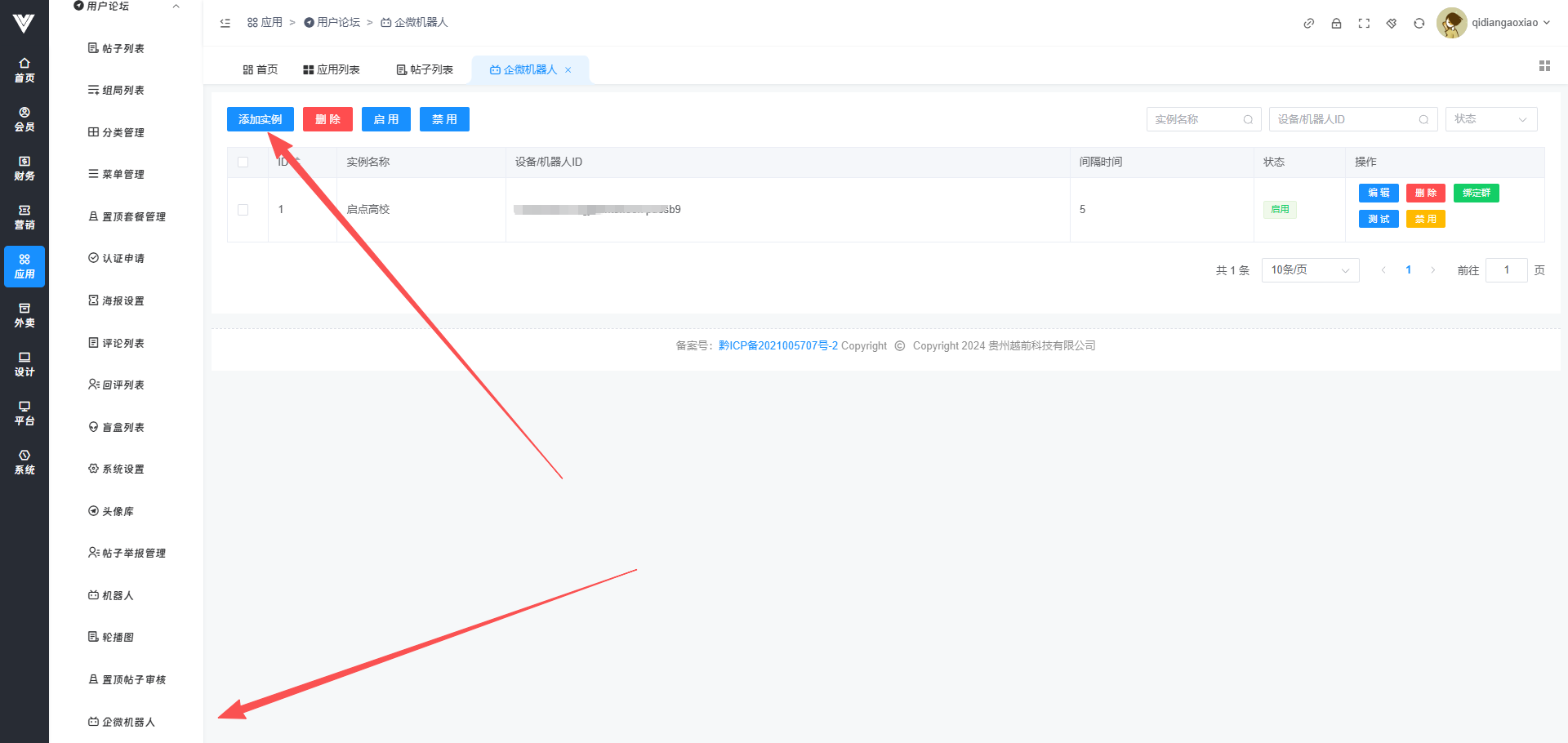Select the checkbox for row 启点高校
Image resolution: width=1568 pixels, height=743 pixels.
point(243,210)
